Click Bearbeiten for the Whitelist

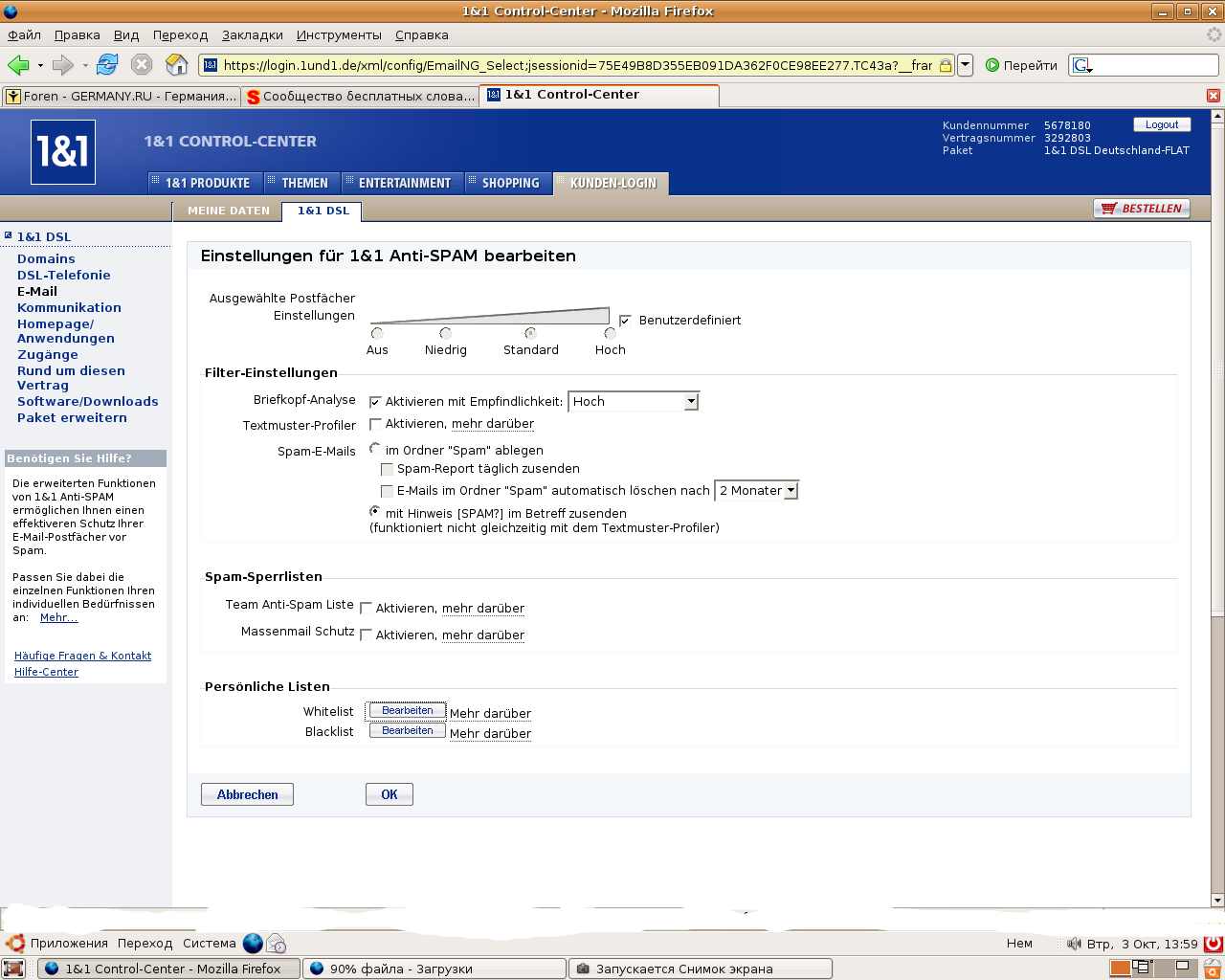pos(407,711)
